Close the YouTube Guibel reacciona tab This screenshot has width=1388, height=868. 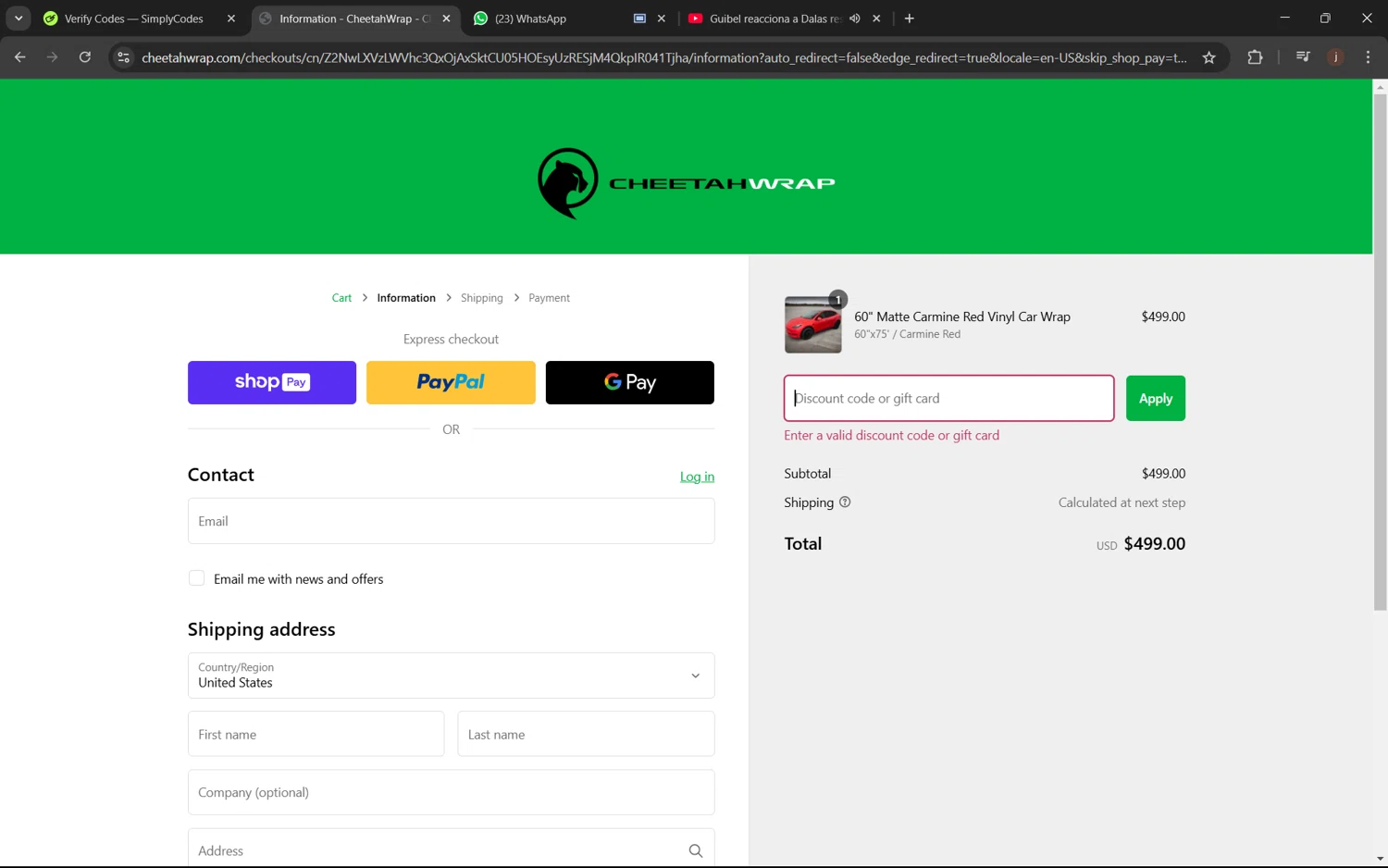(876, 19)
